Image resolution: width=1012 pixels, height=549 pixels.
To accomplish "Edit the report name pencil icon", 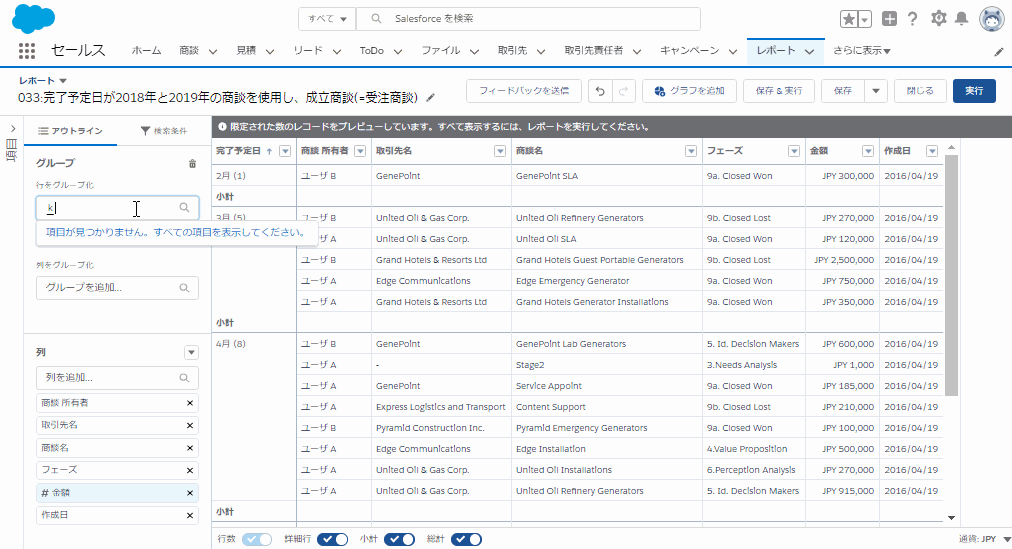I will [x=430, y=98].
